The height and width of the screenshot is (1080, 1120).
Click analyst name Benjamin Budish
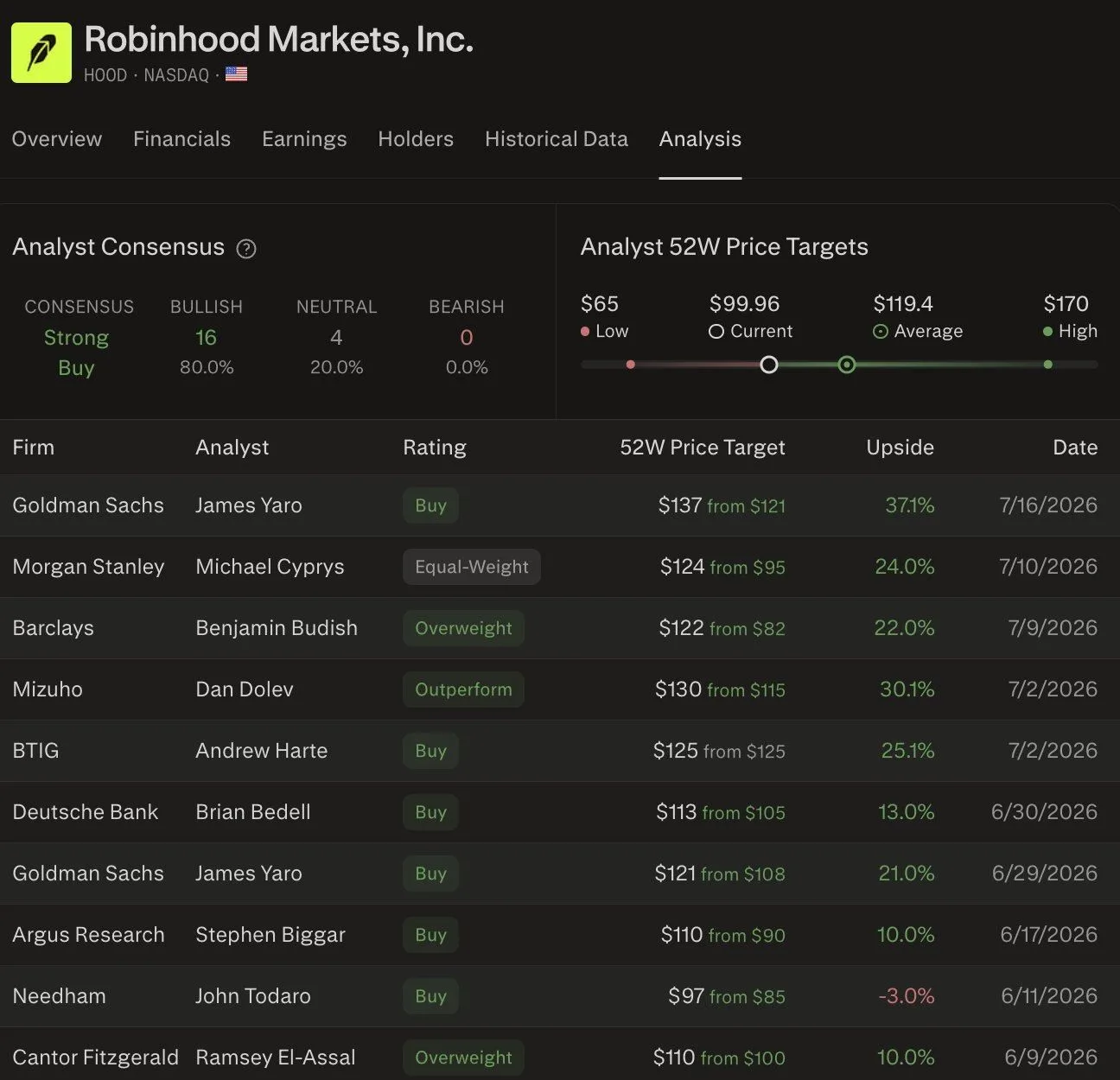(277, 628)
